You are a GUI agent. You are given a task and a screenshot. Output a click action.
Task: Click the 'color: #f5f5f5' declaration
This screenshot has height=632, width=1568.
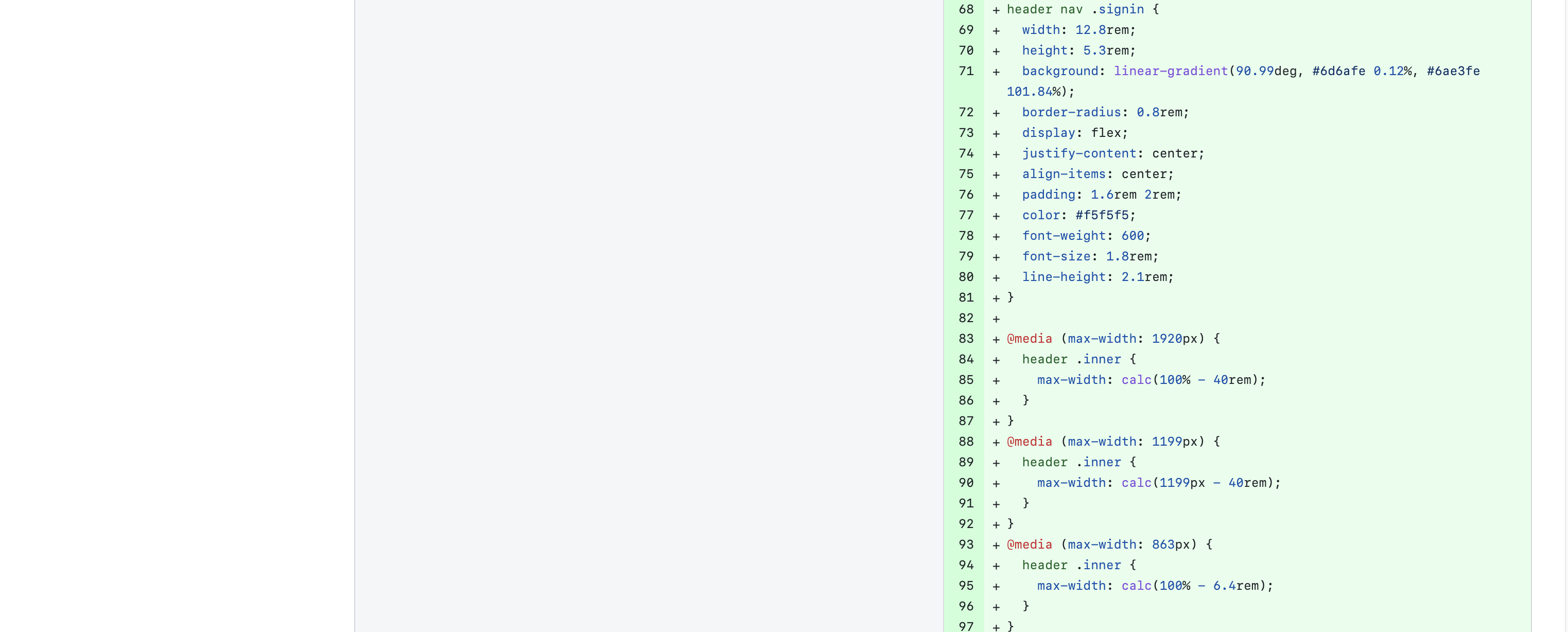click(x=1078, y=215)
